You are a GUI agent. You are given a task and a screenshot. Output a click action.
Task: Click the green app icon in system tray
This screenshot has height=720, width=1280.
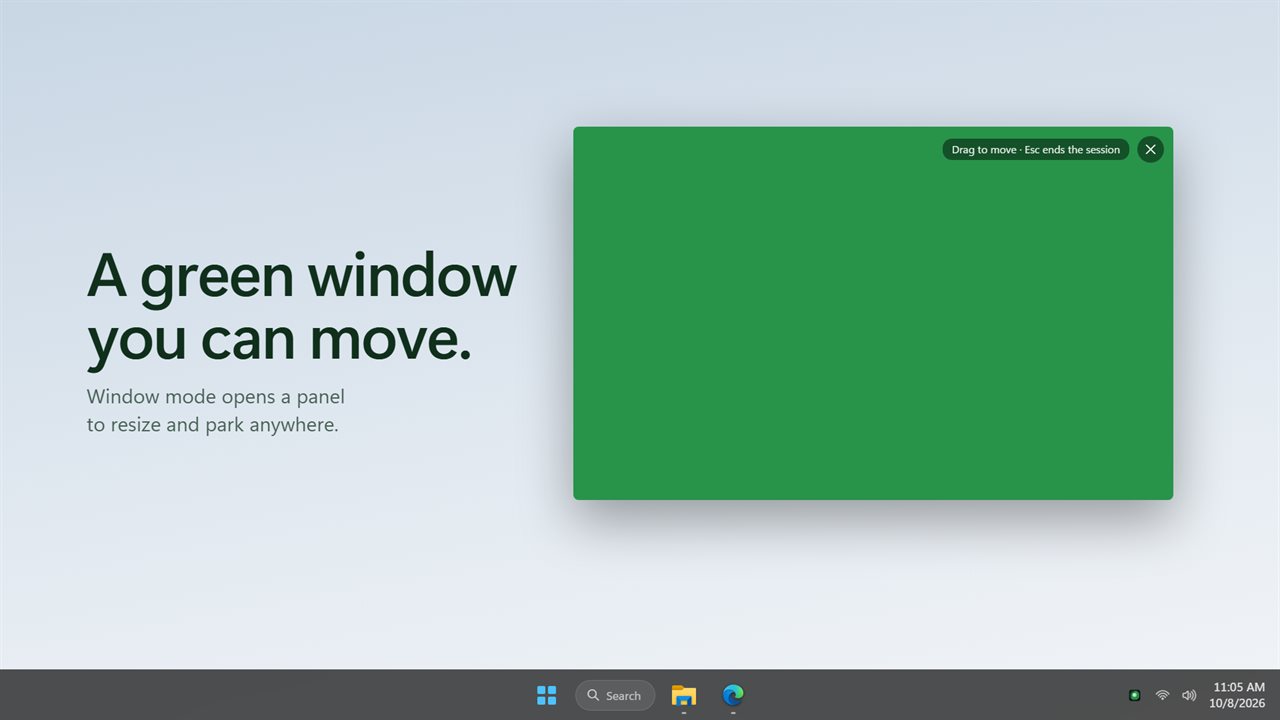1134,695
